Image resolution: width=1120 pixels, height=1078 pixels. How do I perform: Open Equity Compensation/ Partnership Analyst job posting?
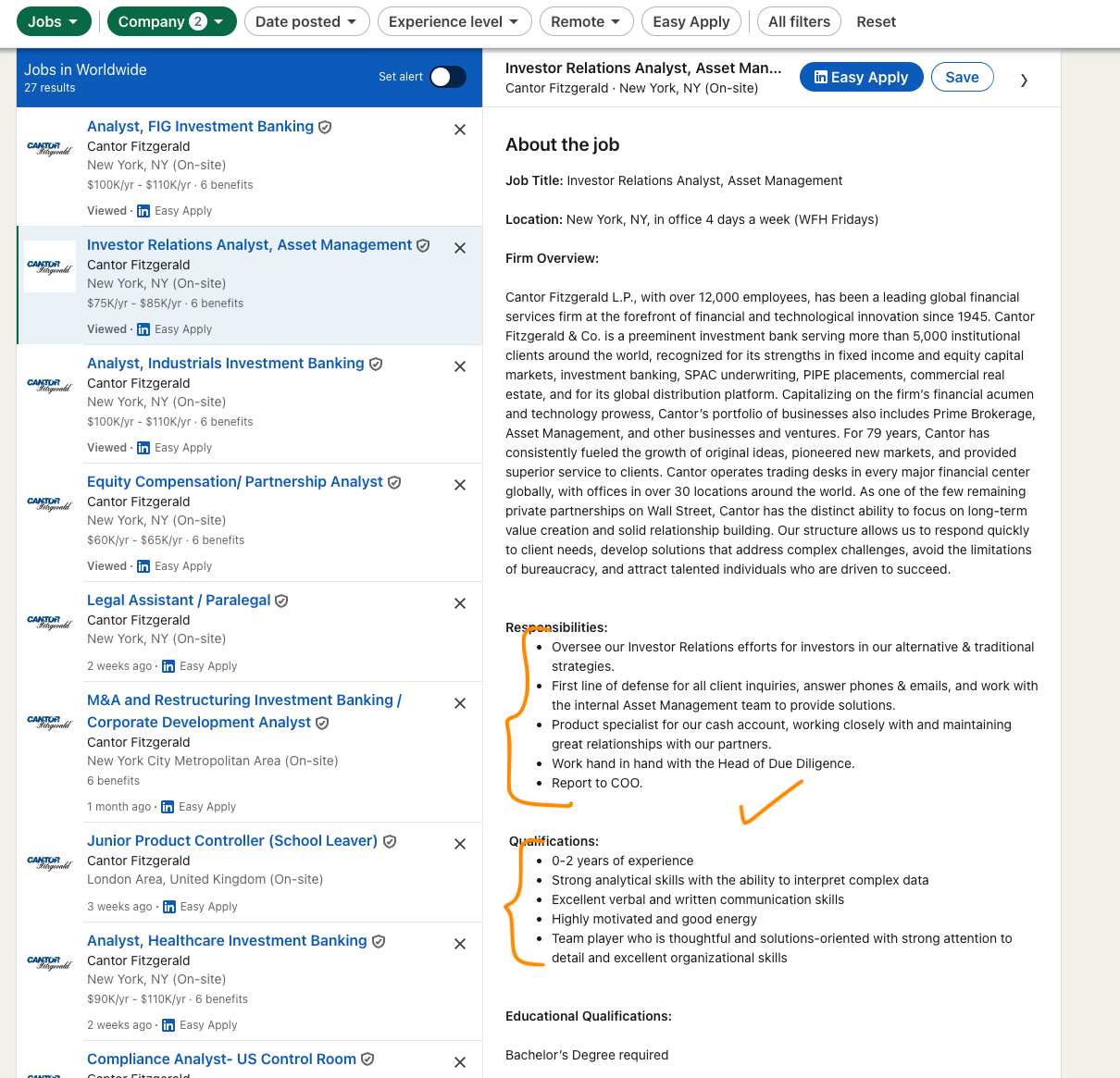pyautogui.click(x=235, y=482)
